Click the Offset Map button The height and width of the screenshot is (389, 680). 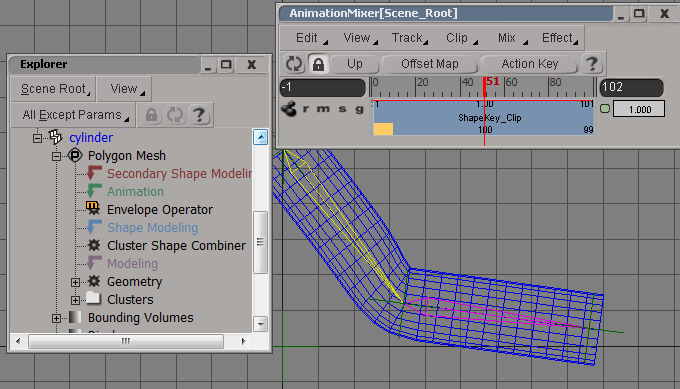pyautogui.click(x=430, y=64)
